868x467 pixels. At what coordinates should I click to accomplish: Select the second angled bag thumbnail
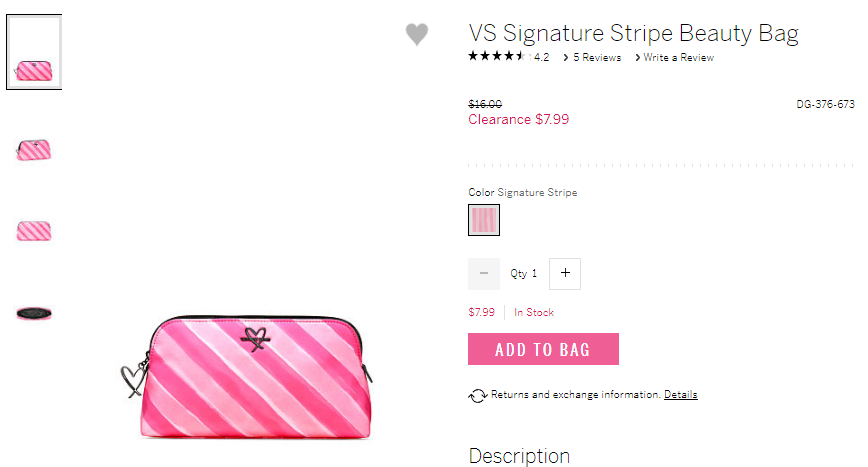point(34,149)
